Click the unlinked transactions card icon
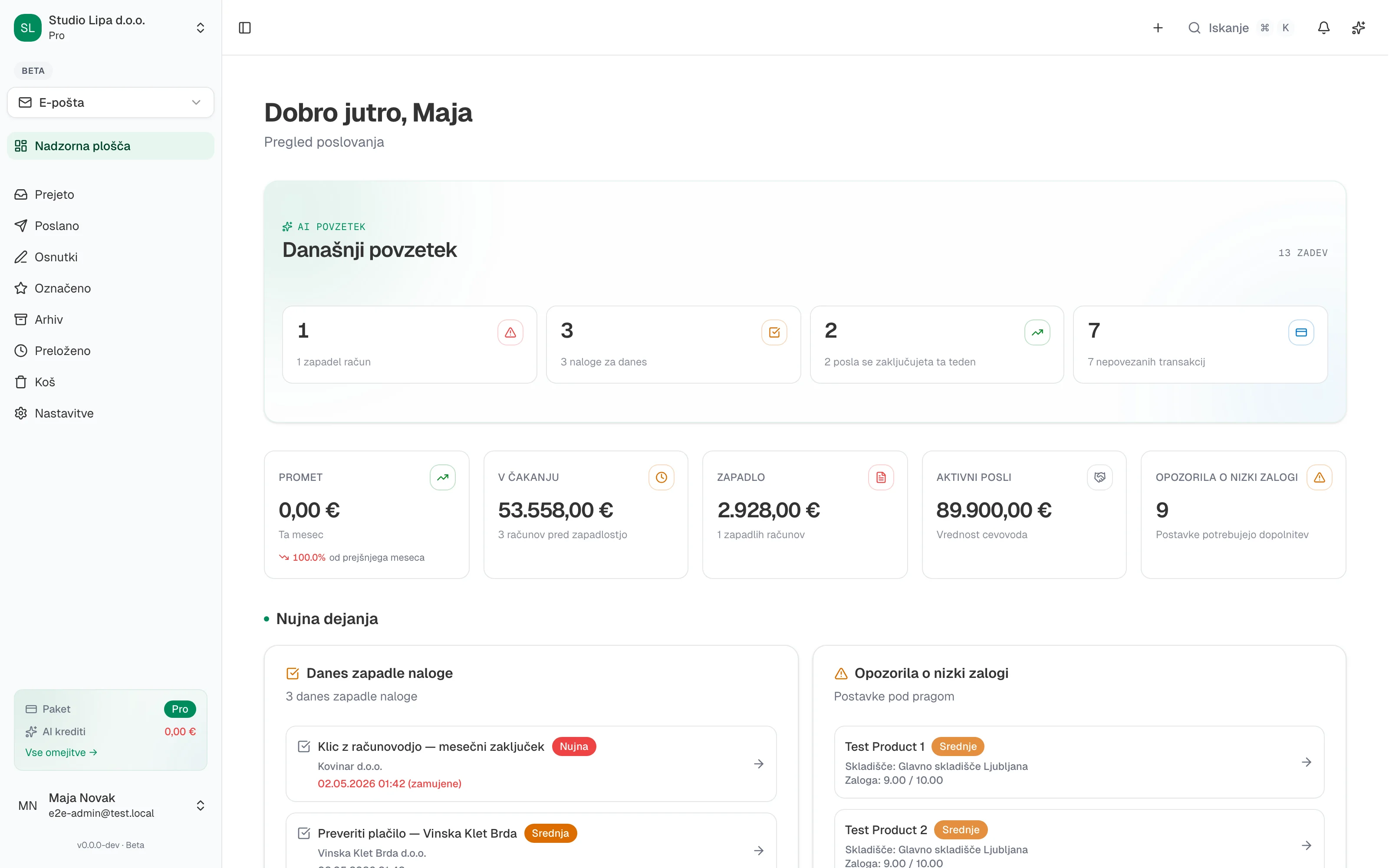Image resolution: width=1389 pixels, height=868 pixels. [x=1301, y=332]
